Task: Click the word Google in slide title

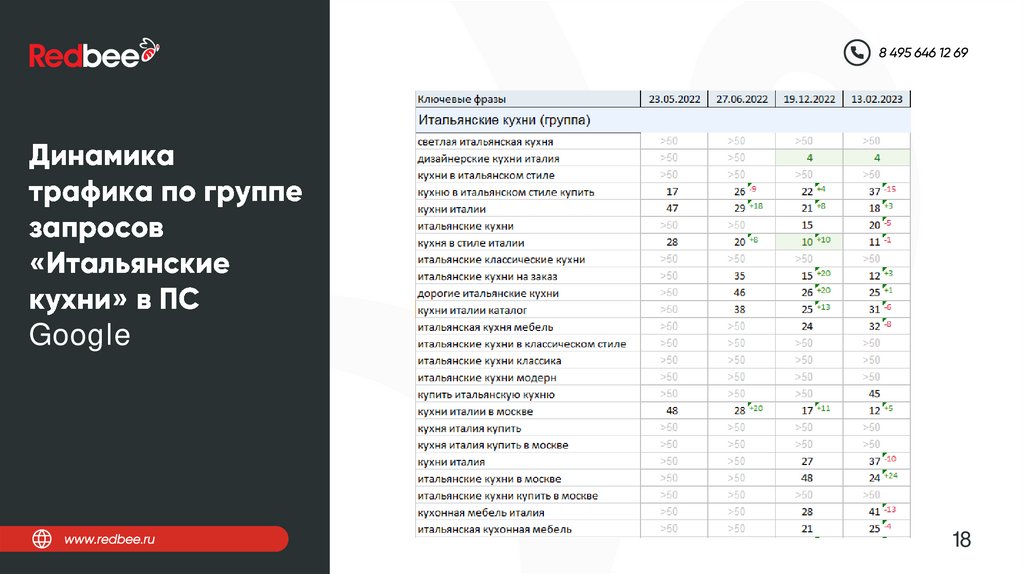Action: [x=80, y=336]
